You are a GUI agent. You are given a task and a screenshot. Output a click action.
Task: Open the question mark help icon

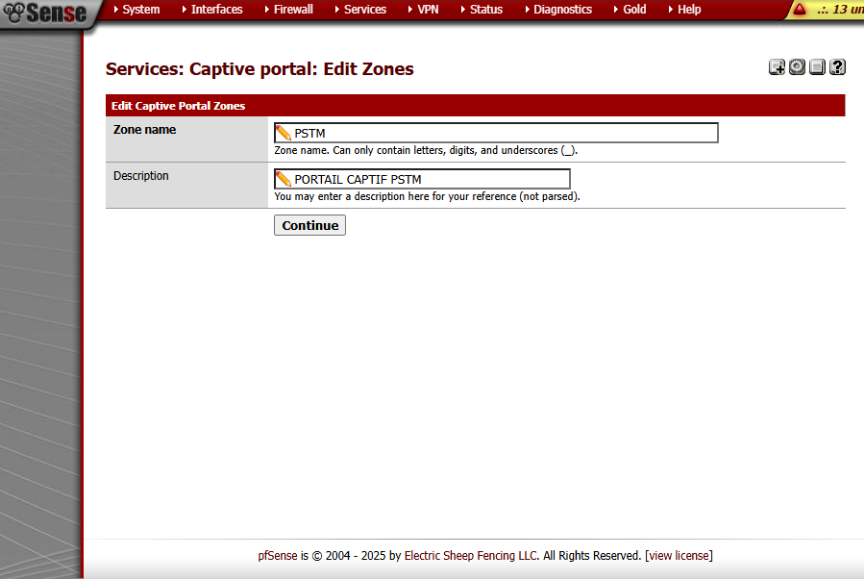838,67
